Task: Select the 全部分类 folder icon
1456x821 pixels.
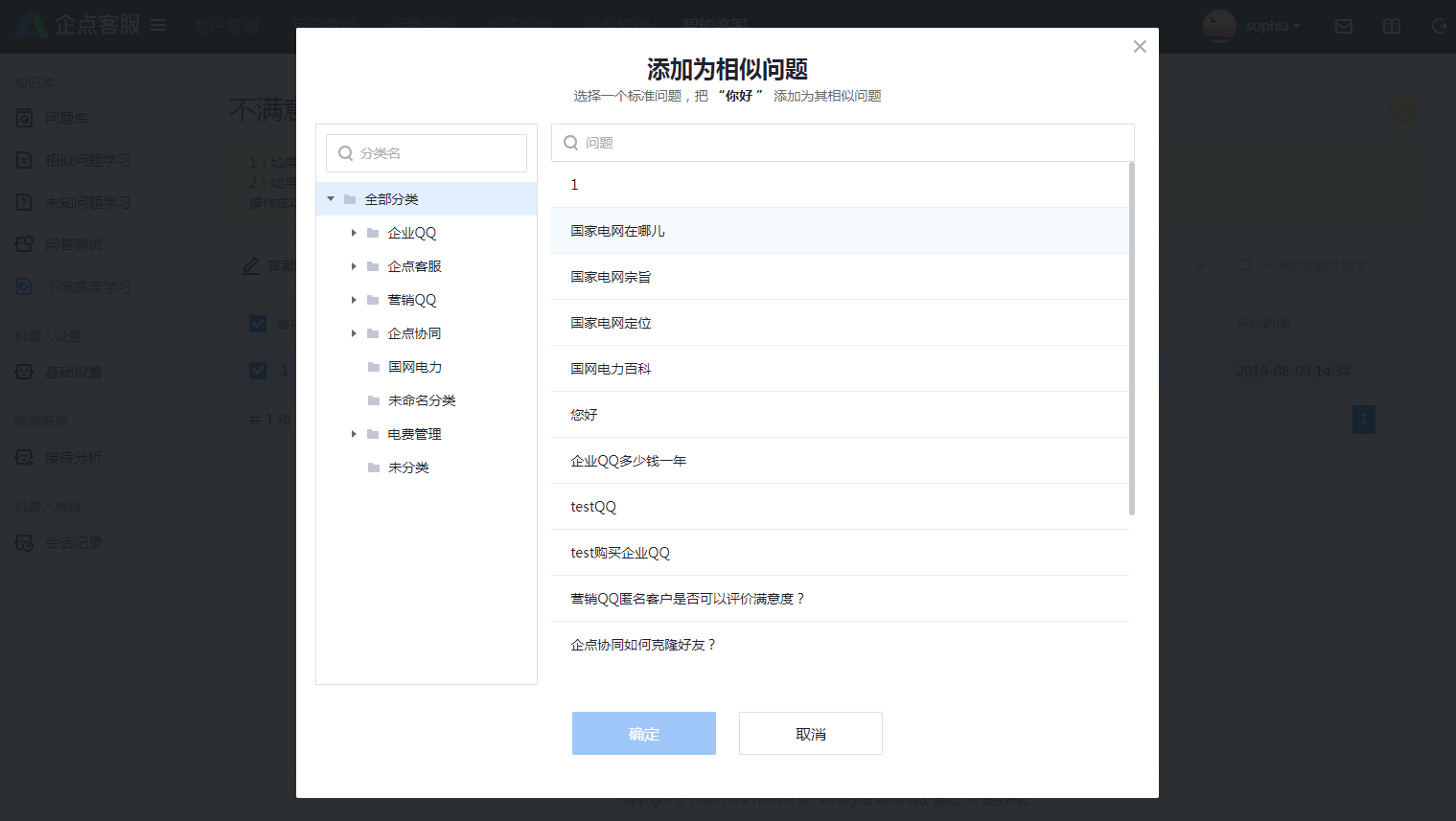Action: (350, 199)
